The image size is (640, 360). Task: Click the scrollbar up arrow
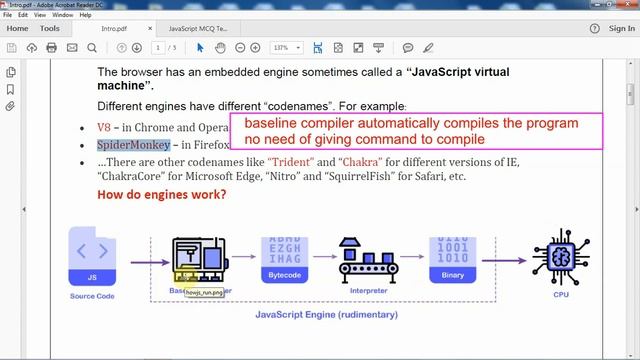[630, 64]
